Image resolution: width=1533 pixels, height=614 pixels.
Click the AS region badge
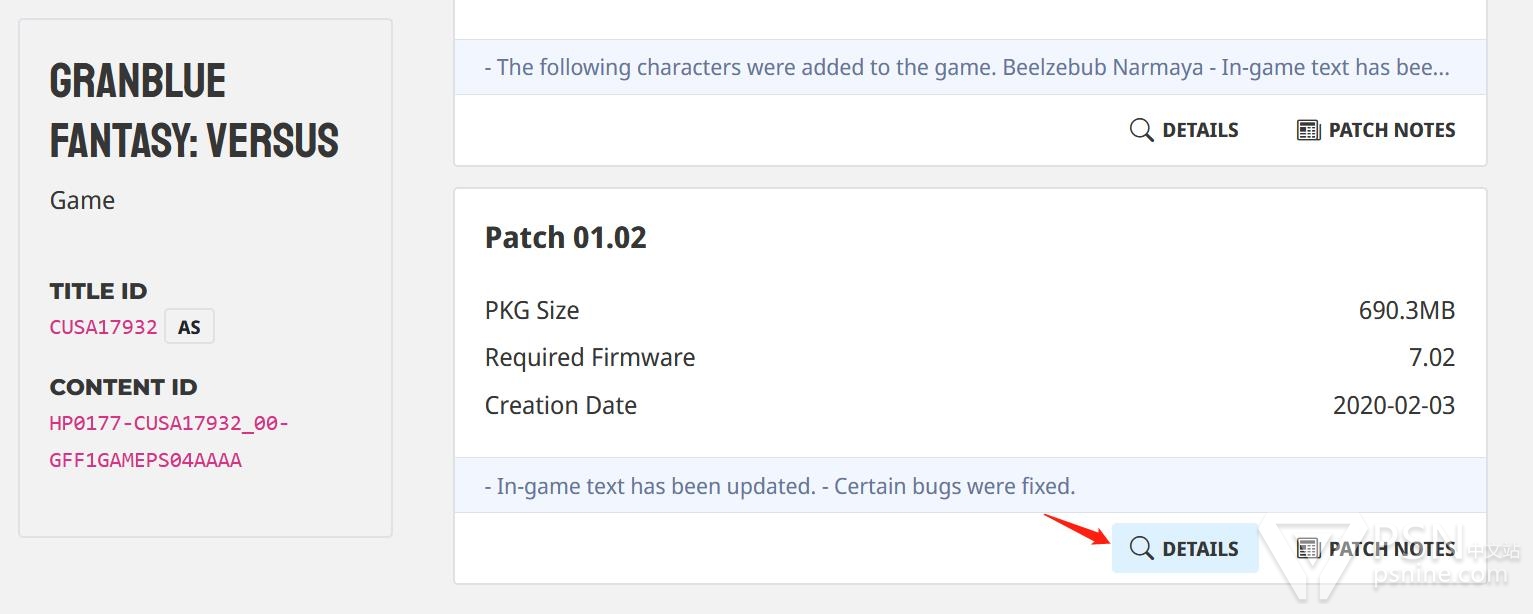coord(189,327)
